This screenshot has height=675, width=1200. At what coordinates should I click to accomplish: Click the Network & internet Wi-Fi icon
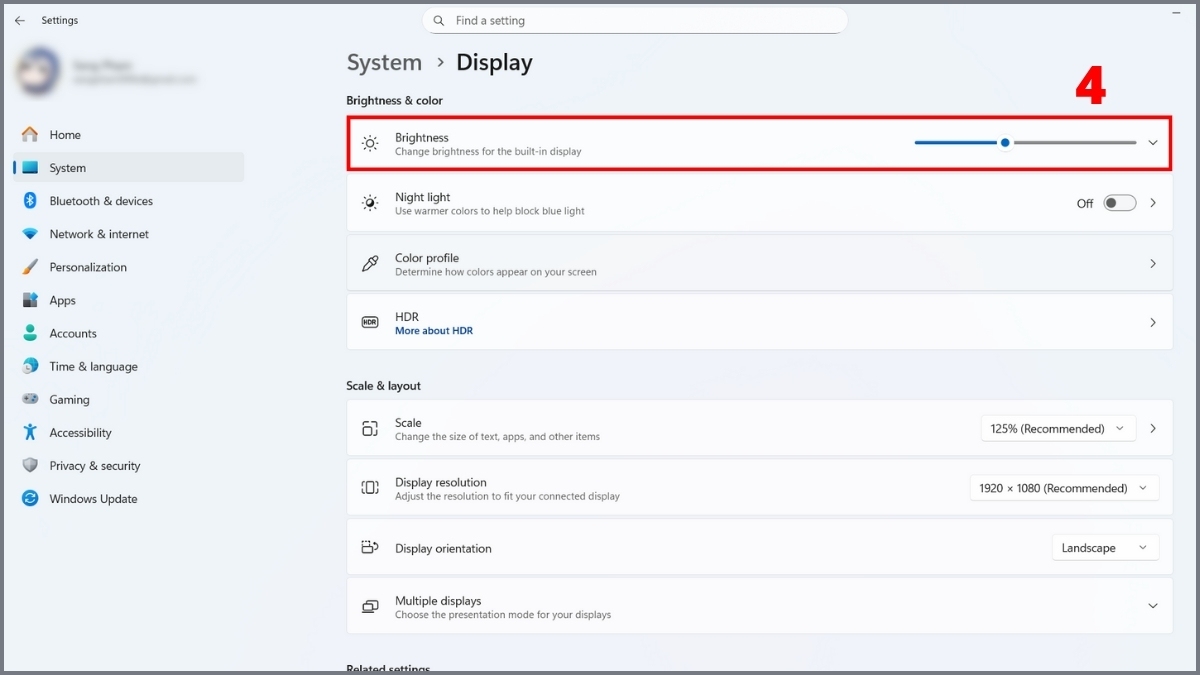click(x=30, y=234)
